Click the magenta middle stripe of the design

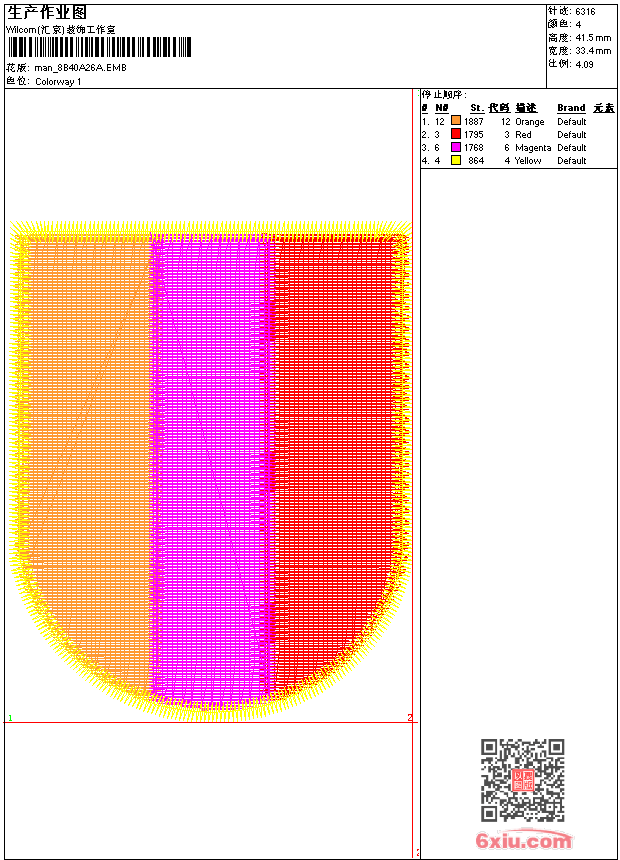(x=210, y=450)
